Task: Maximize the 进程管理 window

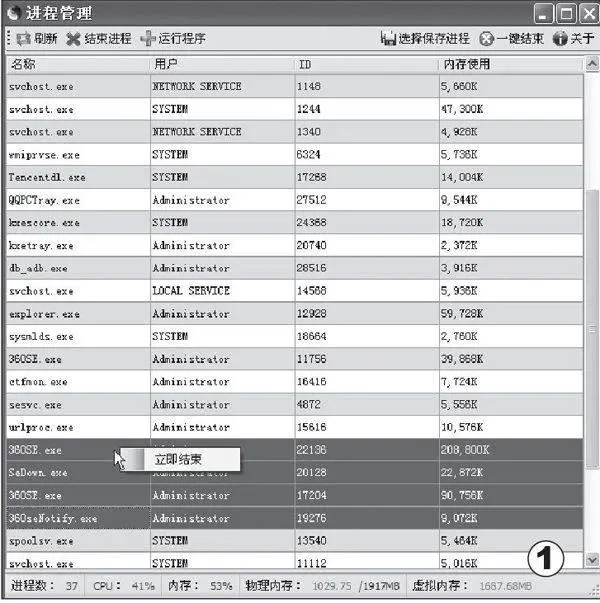Action: click(x=566, y=14)
